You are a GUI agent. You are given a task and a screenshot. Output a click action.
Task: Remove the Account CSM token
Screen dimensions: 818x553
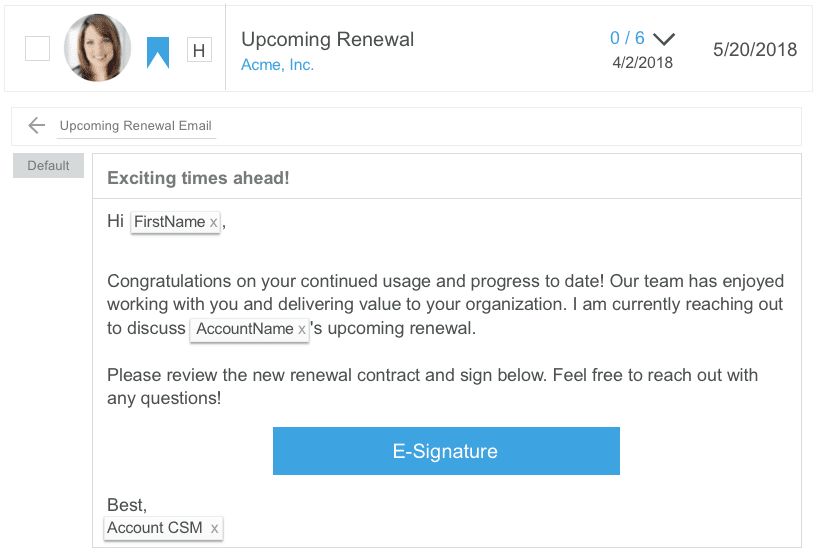click(214, 528)
